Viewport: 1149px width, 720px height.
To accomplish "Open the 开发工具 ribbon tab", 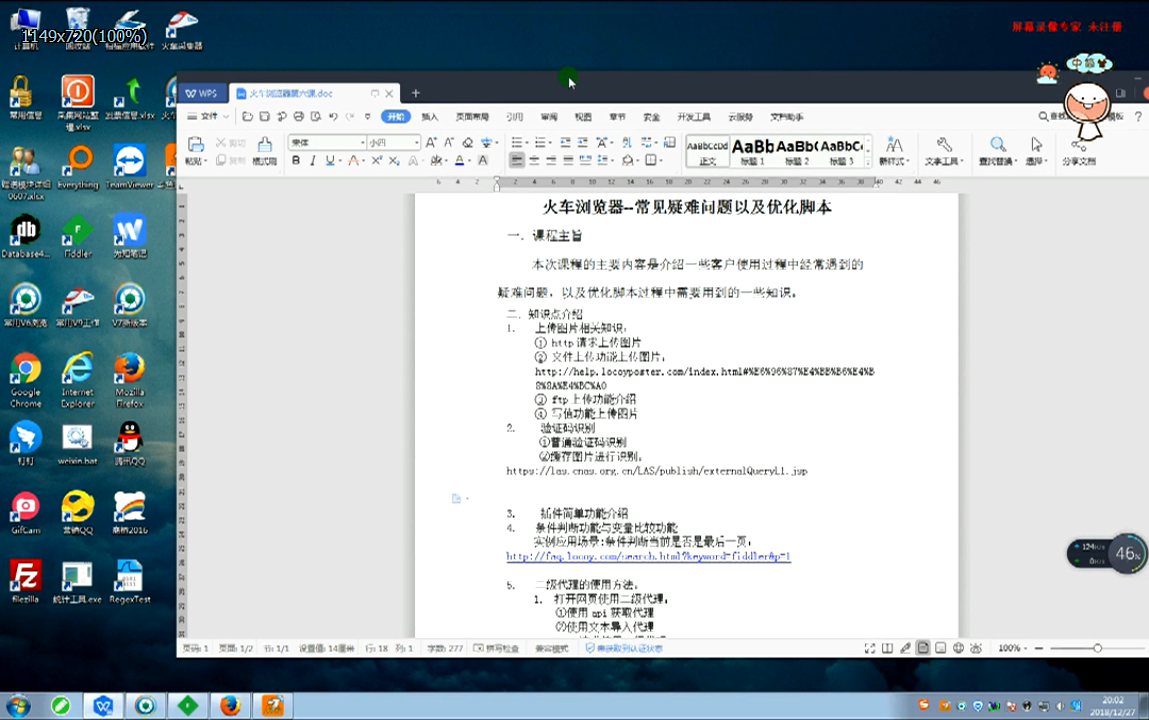I will [x=694, y=117].
